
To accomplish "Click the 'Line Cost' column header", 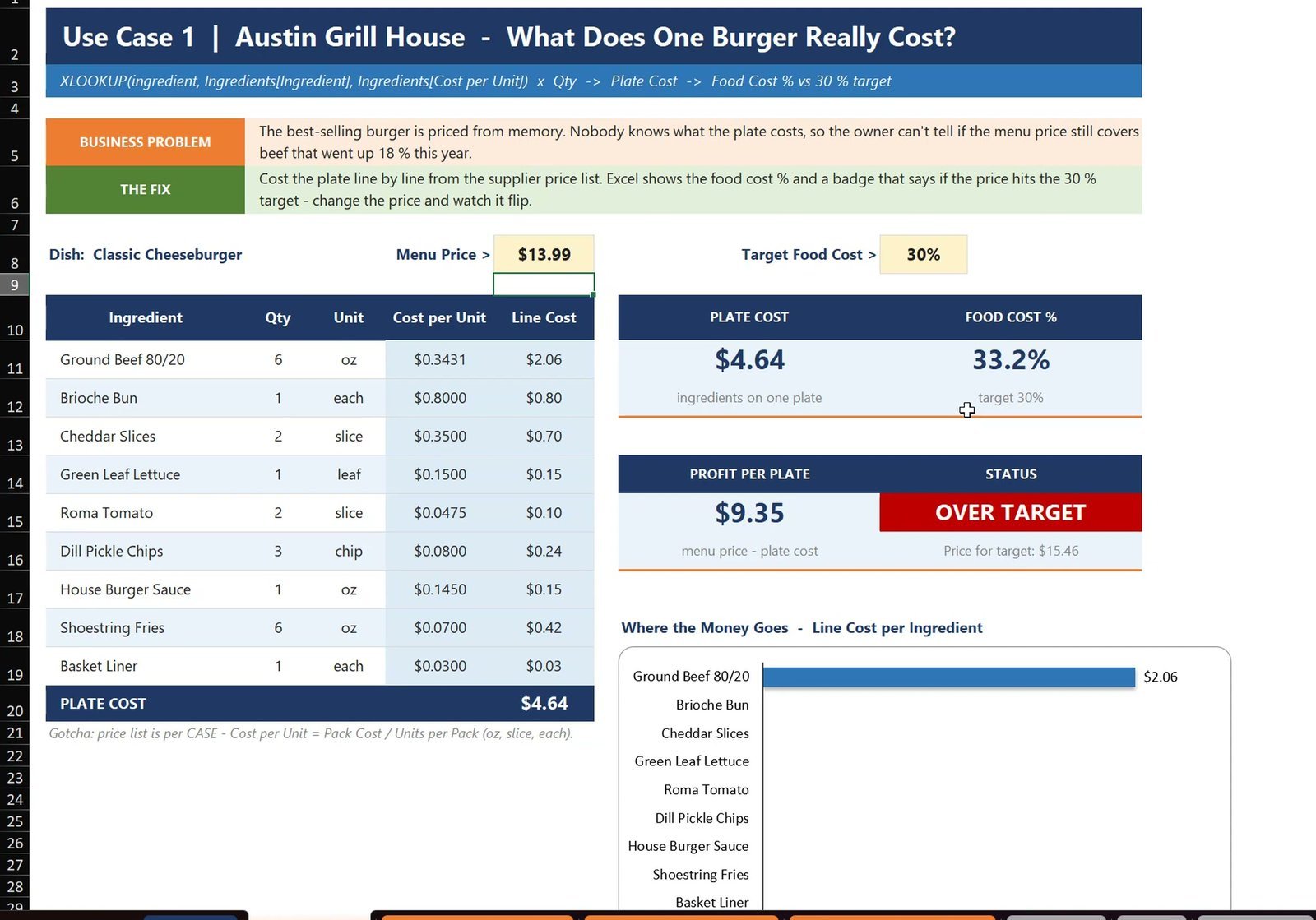I will pos(544,317).
